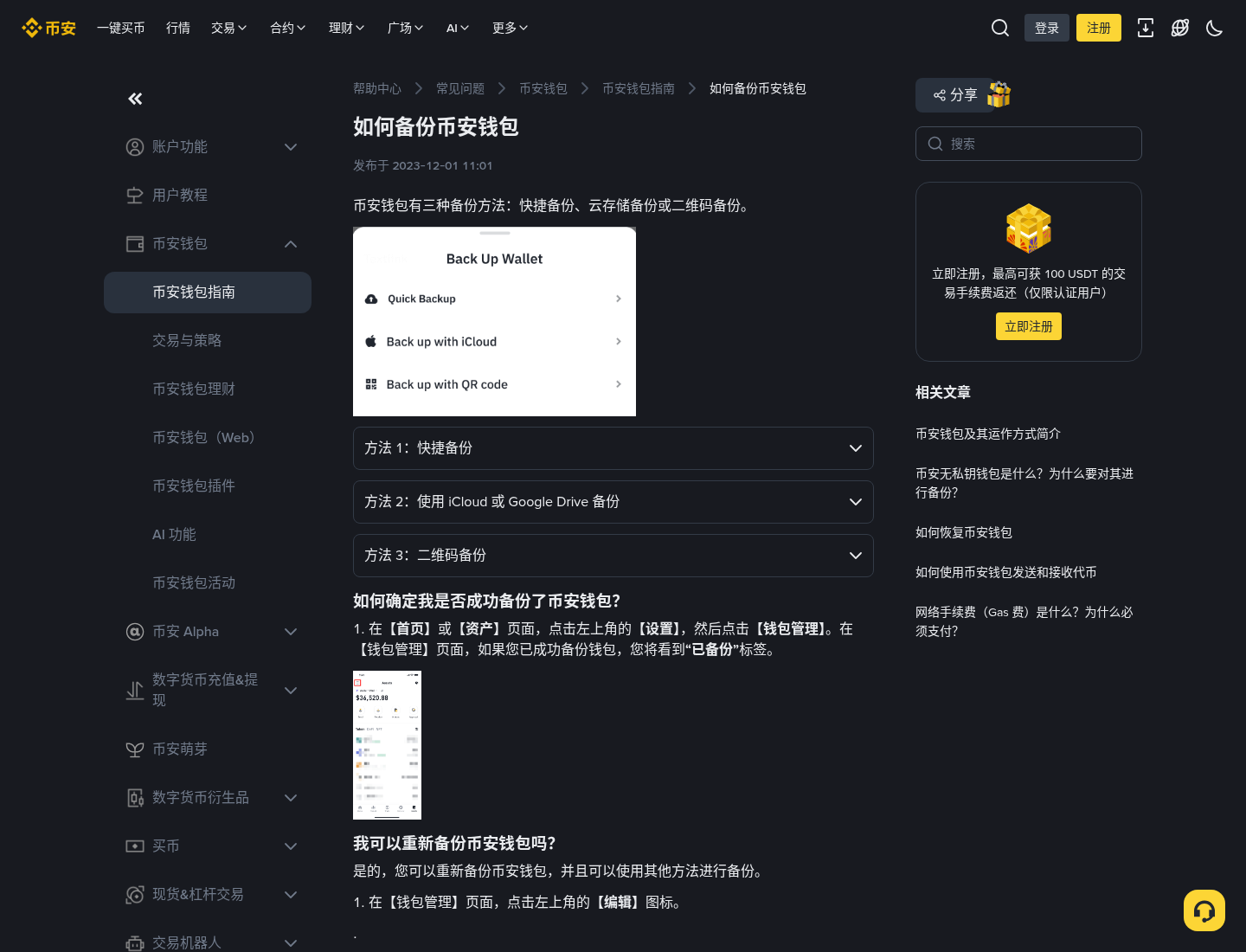Screen dimensions: 1246x952
Task: Go to 一键买币 in top menu
Action: [121, 28]
